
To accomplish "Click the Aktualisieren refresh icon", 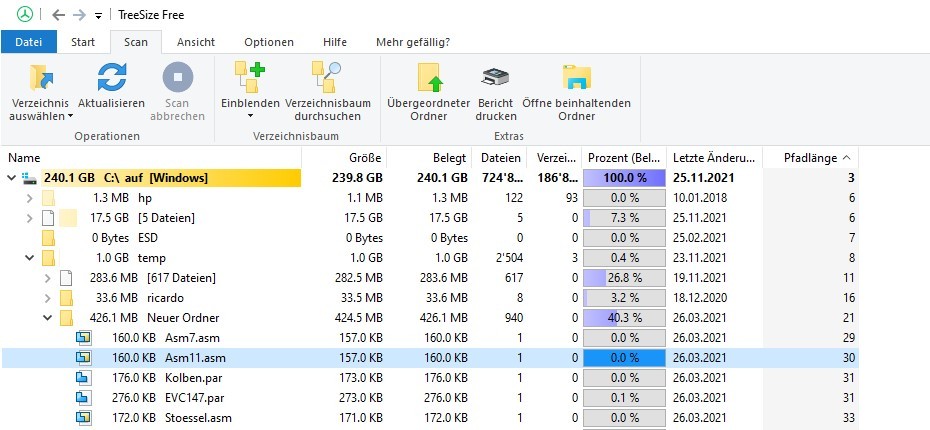I will (111, 78).
